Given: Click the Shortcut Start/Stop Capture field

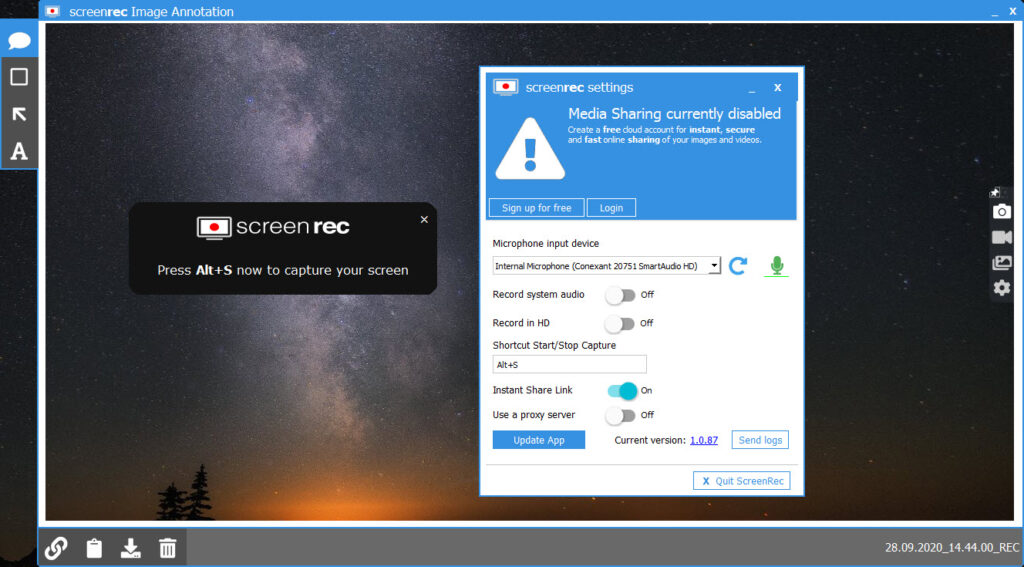Looking at the screenshot, I should tap(569, 364).
